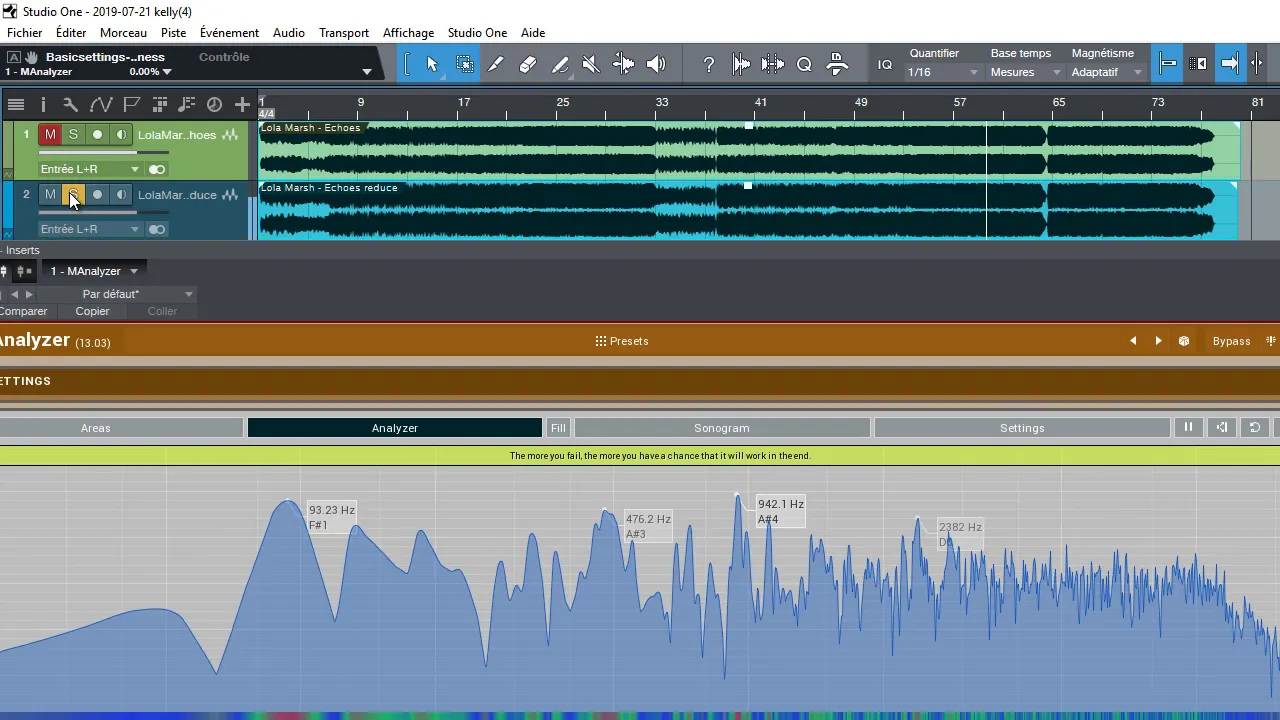Toggle monitor on track 1

tap(121, 135)
